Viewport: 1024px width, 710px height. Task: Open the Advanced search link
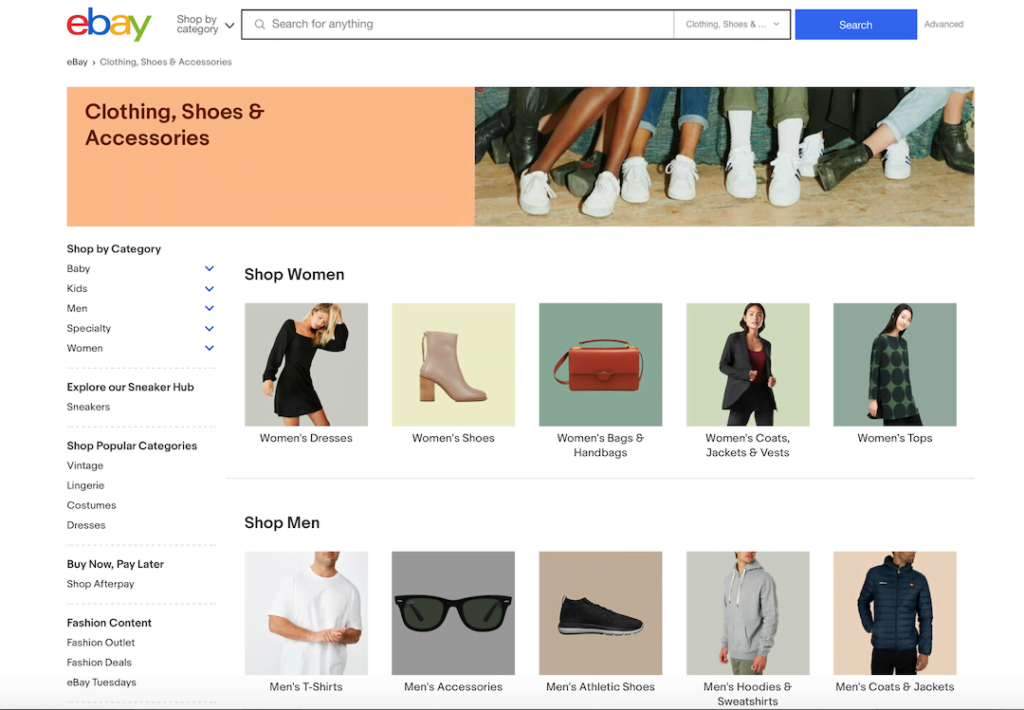[x=943, y=24]
